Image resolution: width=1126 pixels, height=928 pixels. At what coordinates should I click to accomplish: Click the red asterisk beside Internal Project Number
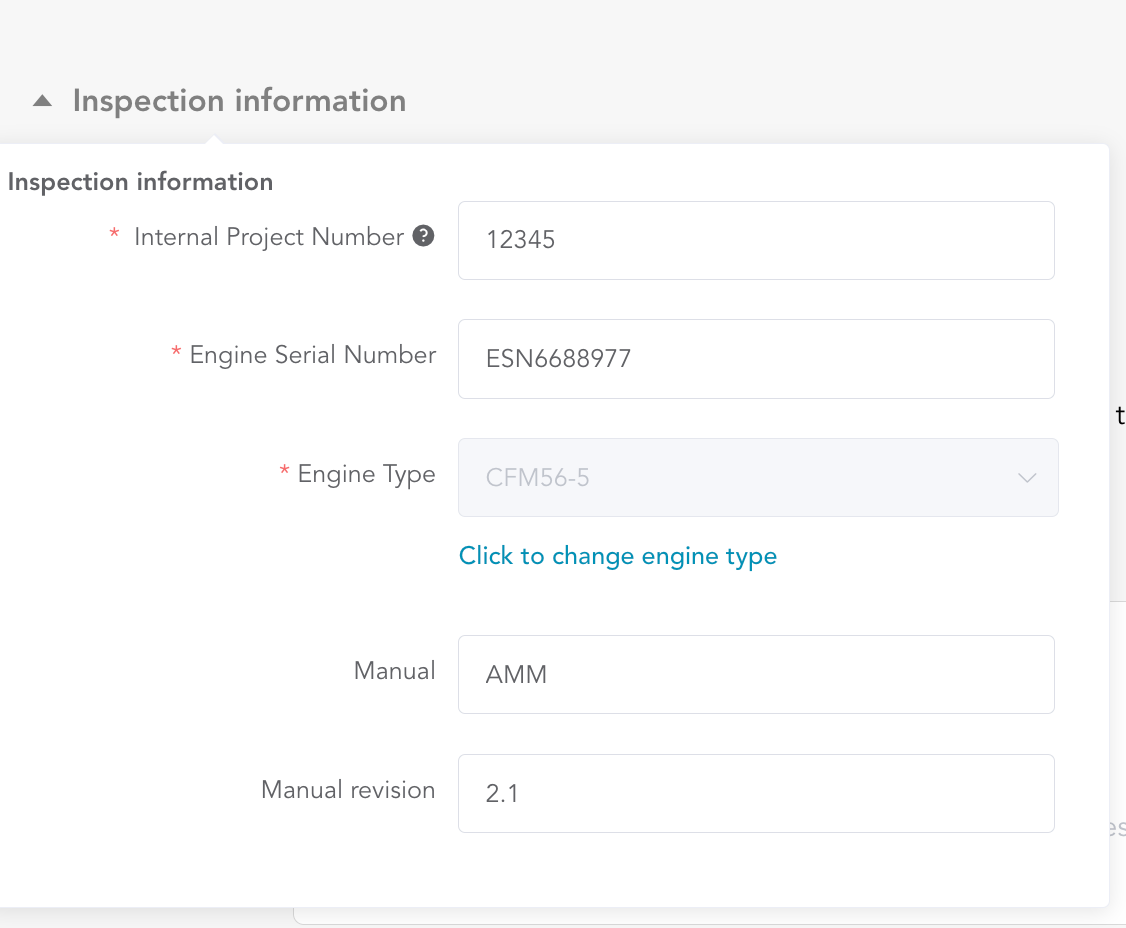[114, 235]
